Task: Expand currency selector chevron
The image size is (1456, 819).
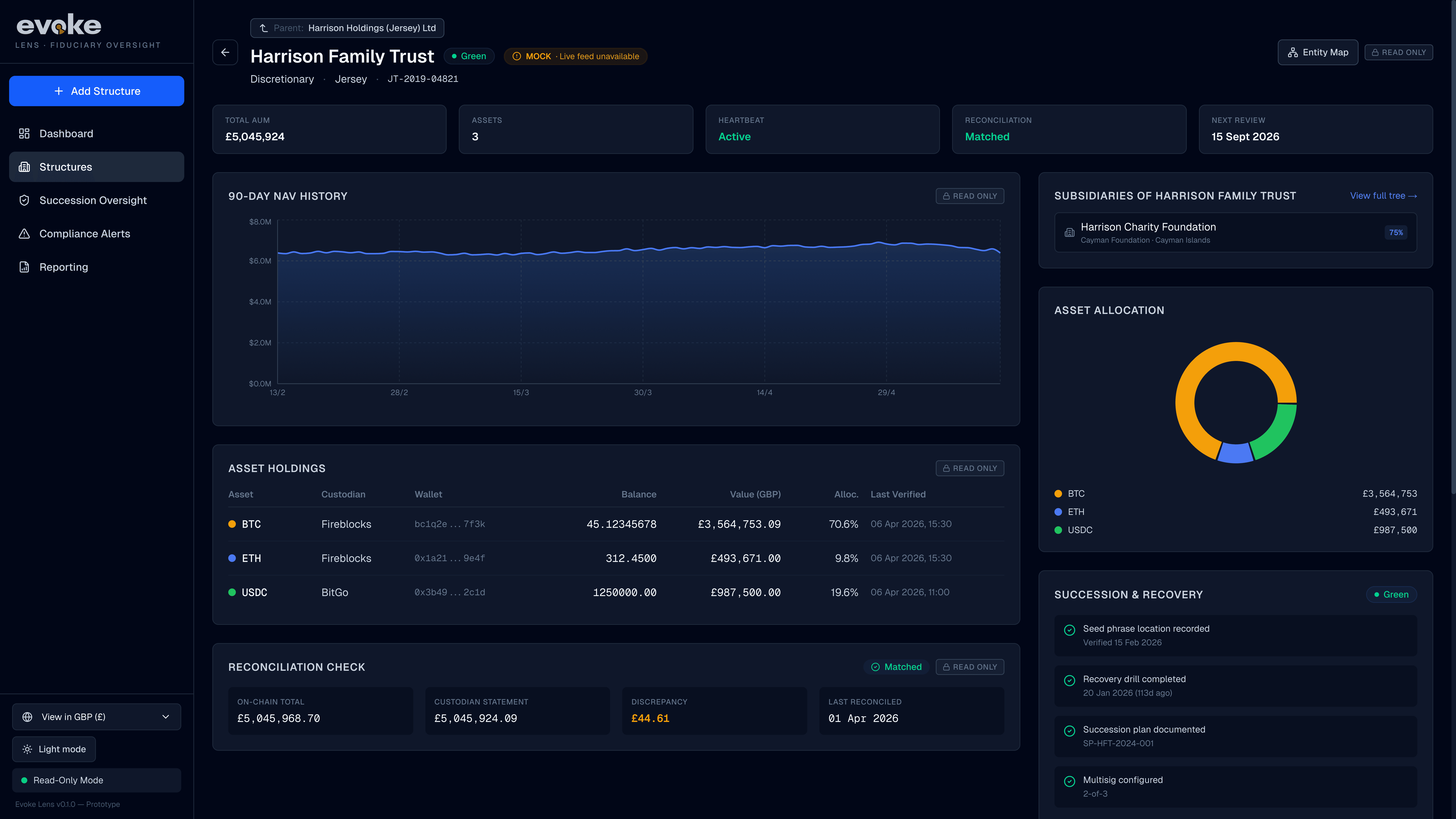Action: click(x=166, y=717)
